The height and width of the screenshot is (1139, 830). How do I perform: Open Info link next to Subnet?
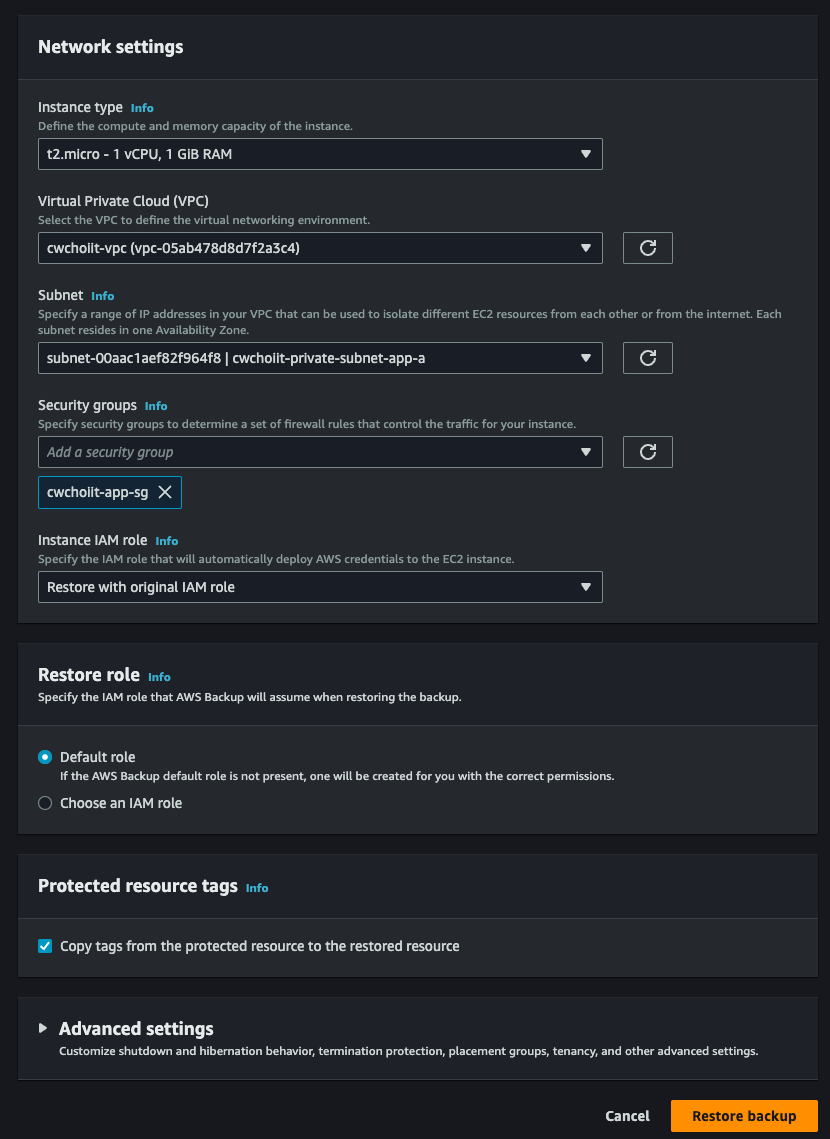[x=102, y=296]
